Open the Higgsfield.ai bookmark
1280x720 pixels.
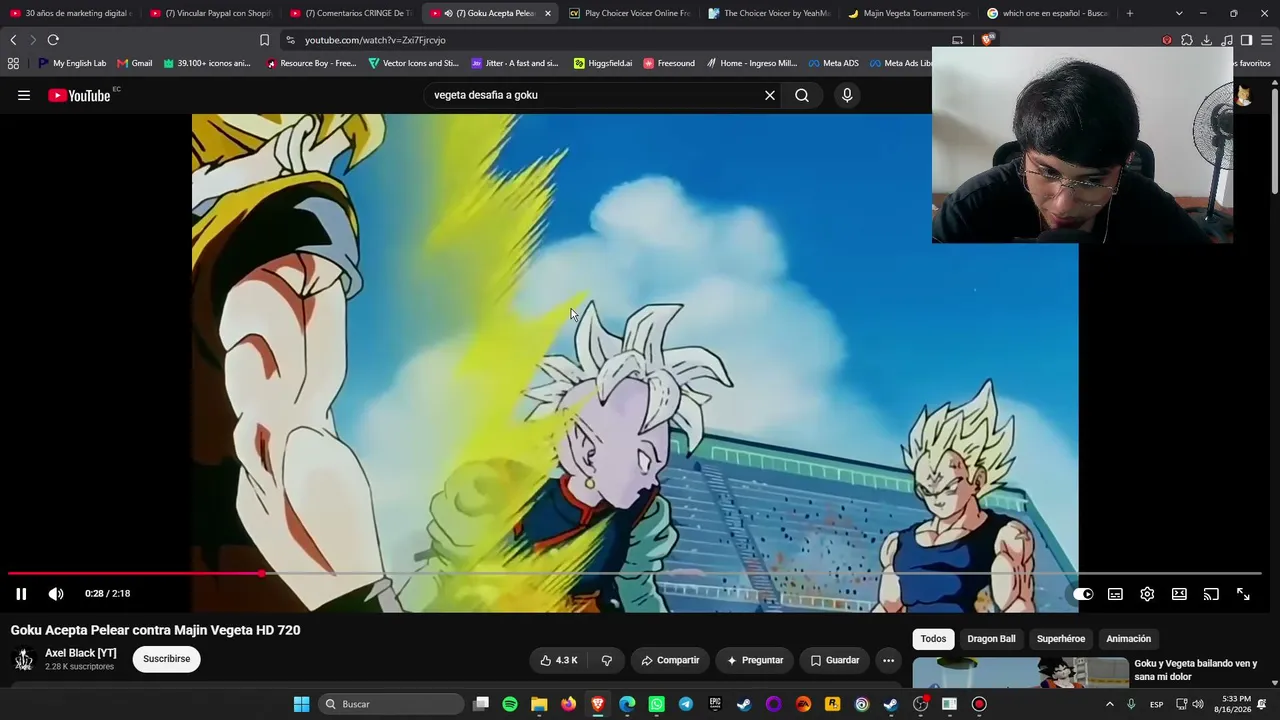[603, 63]
